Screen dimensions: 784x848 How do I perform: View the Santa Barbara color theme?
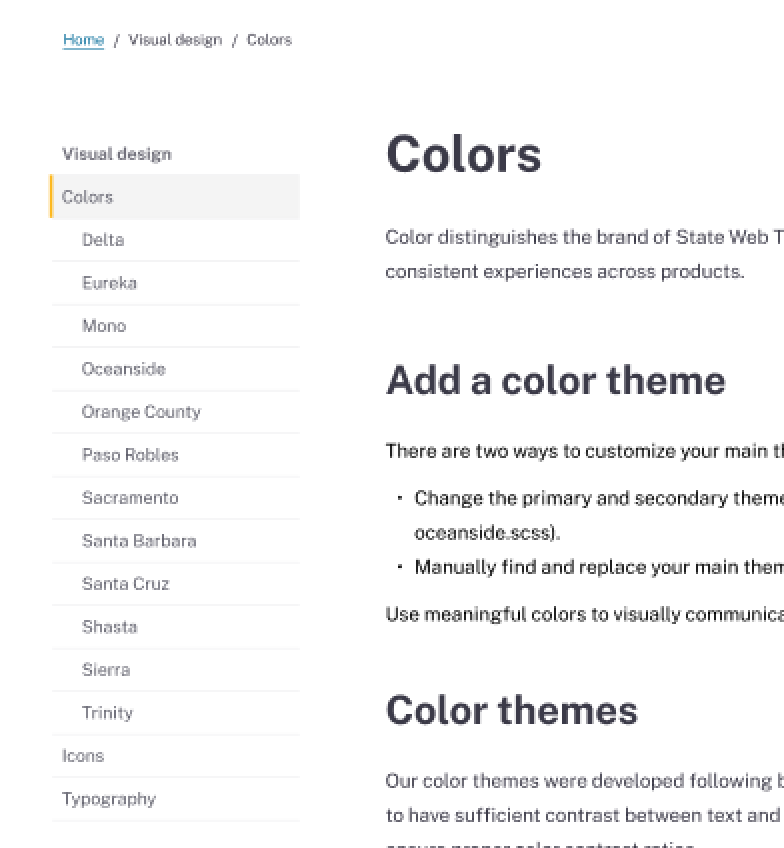tap(138, 541)
